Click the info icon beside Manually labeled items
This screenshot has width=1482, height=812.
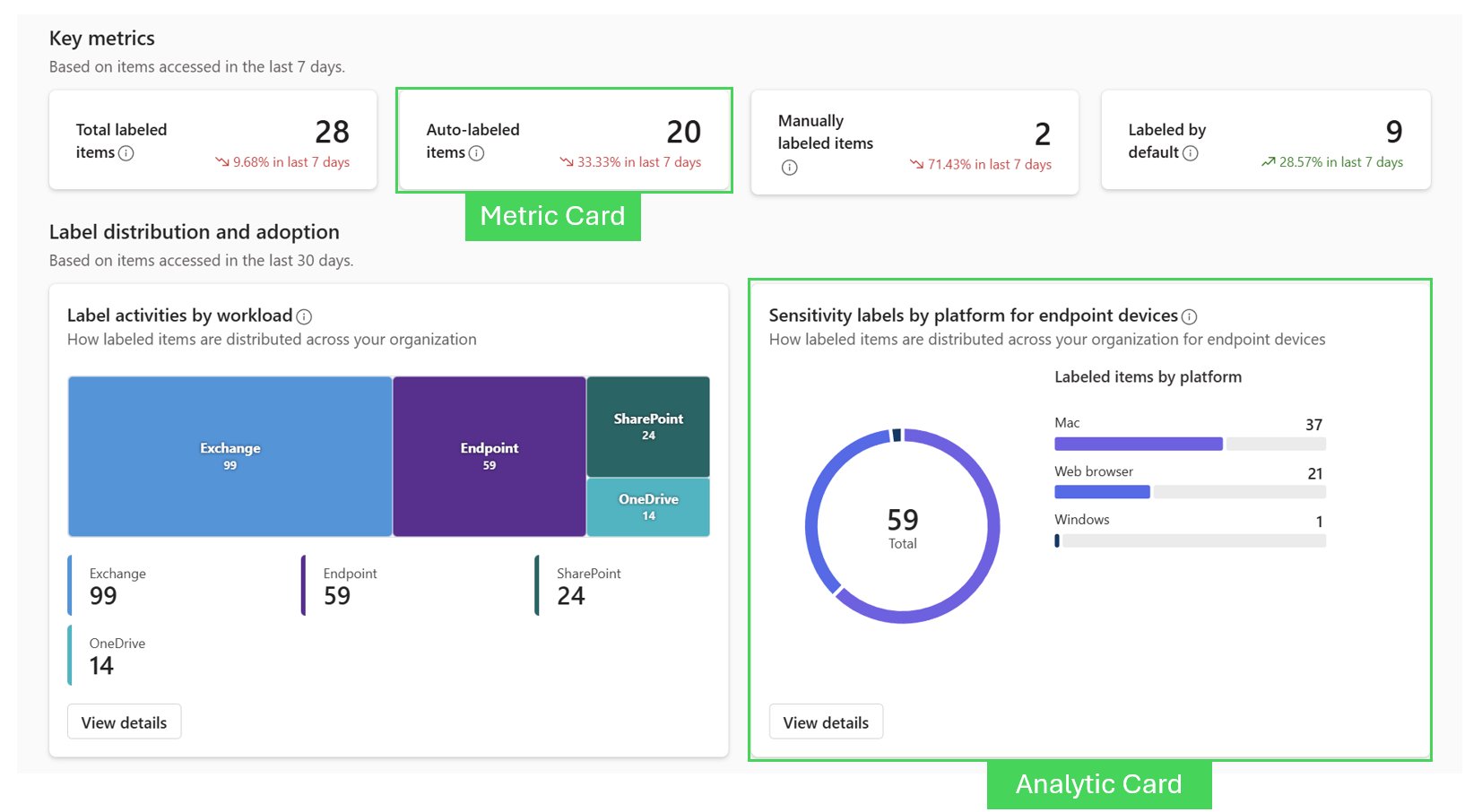[x=788, y=167]
